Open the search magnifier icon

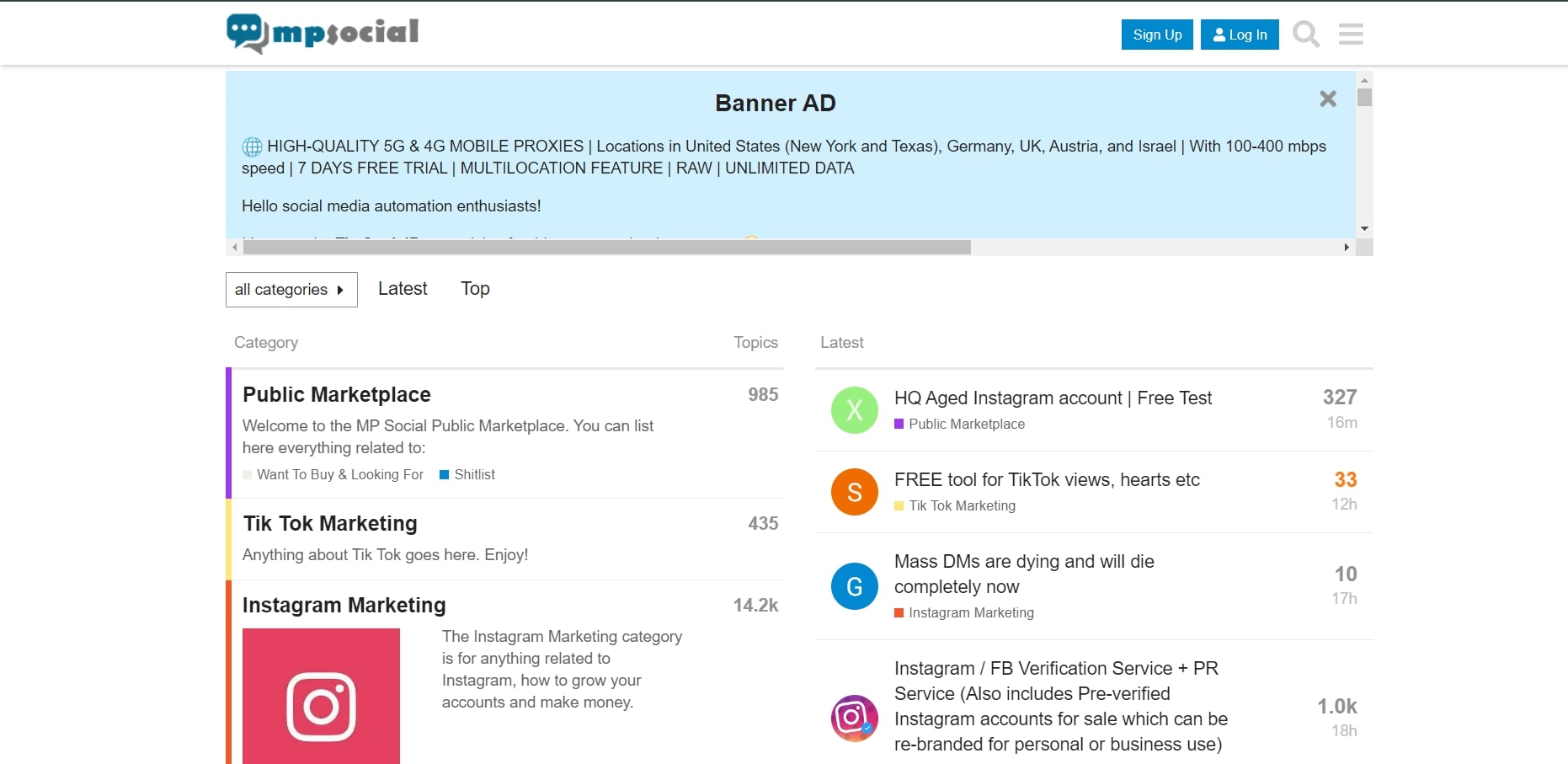[1306, 35]
